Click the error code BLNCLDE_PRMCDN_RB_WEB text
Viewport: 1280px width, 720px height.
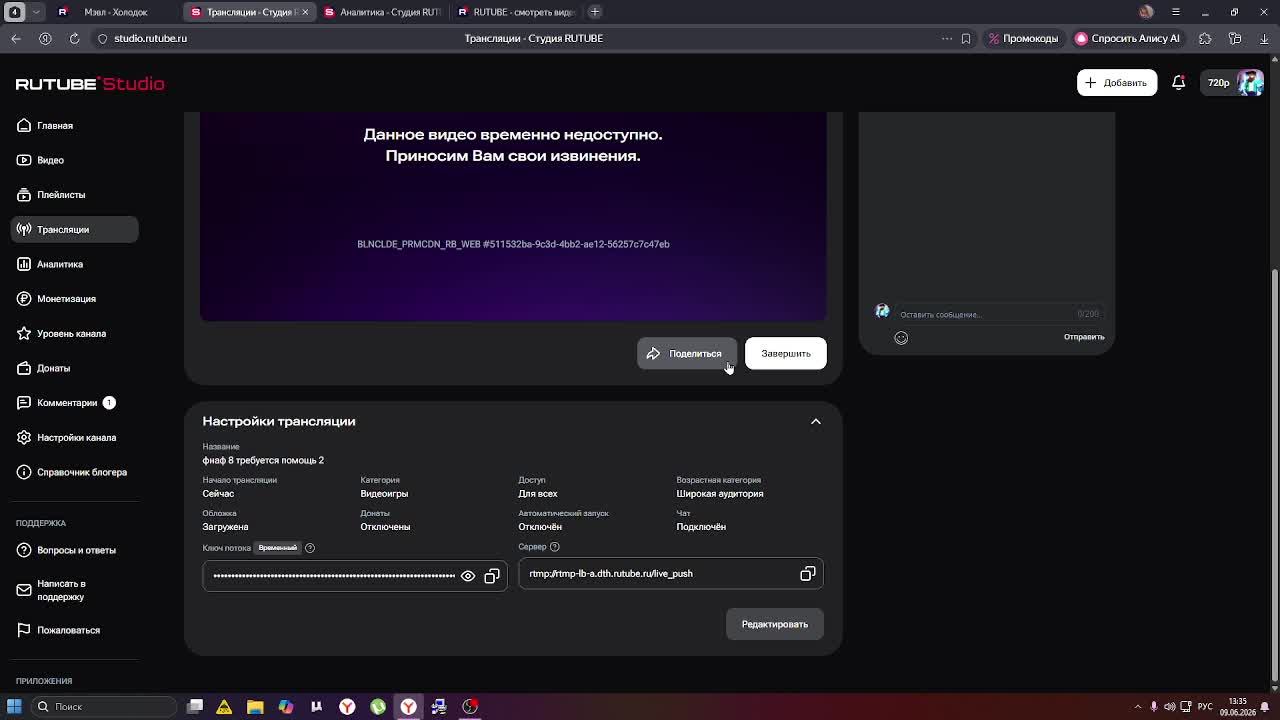click(x=513, y=244)
